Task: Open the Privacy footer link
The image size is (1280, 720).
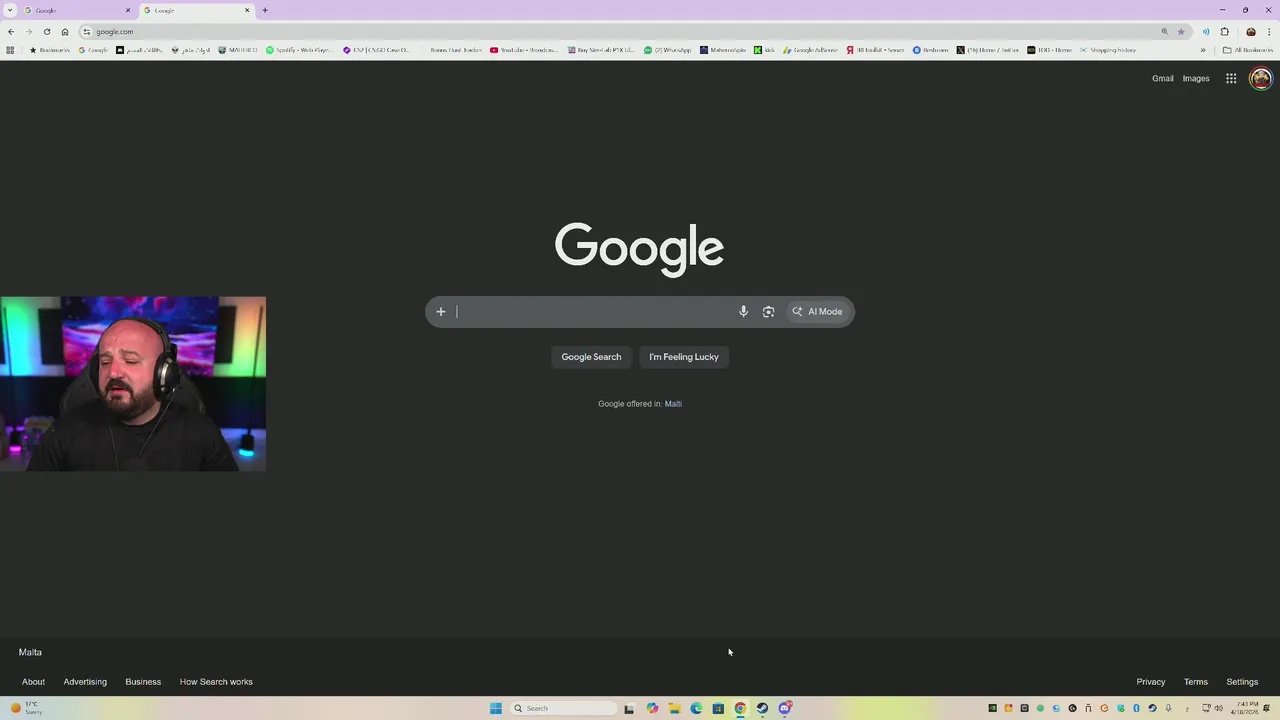Action: 1151,682
